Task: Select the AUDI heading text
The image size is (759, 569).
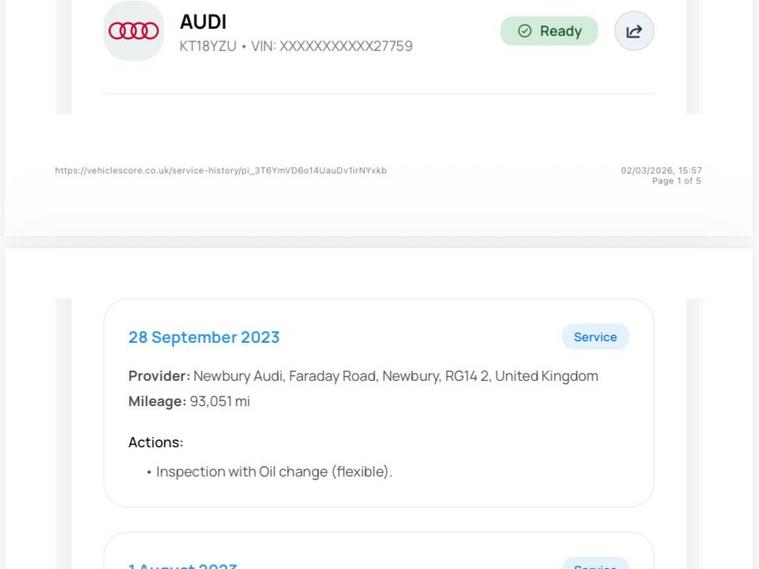Action: pyautogui.click(x=203, y=21)
